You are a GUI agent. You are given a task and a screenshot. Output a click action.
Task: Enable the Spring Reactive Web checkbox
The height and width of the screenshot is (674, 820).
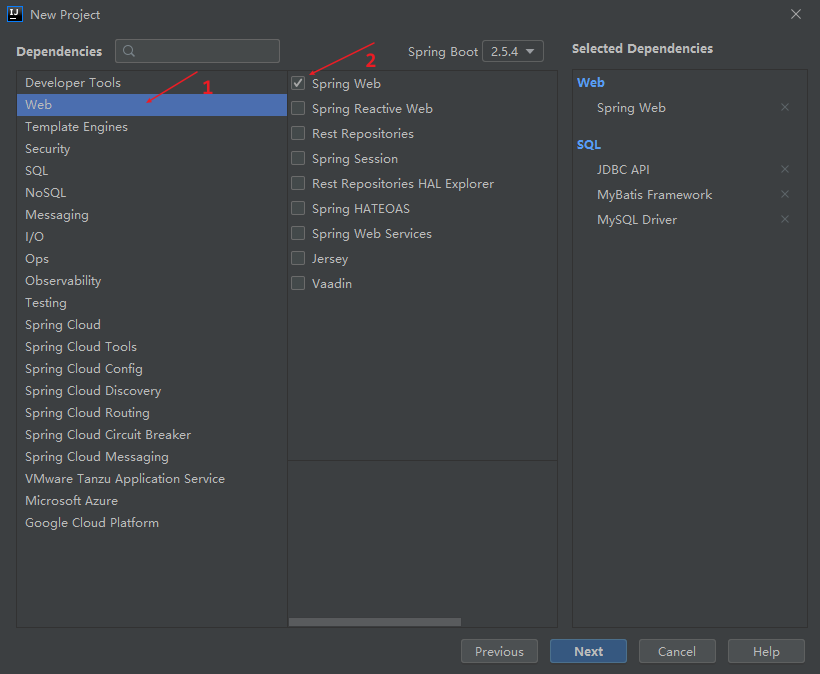[x=298, y=108]
